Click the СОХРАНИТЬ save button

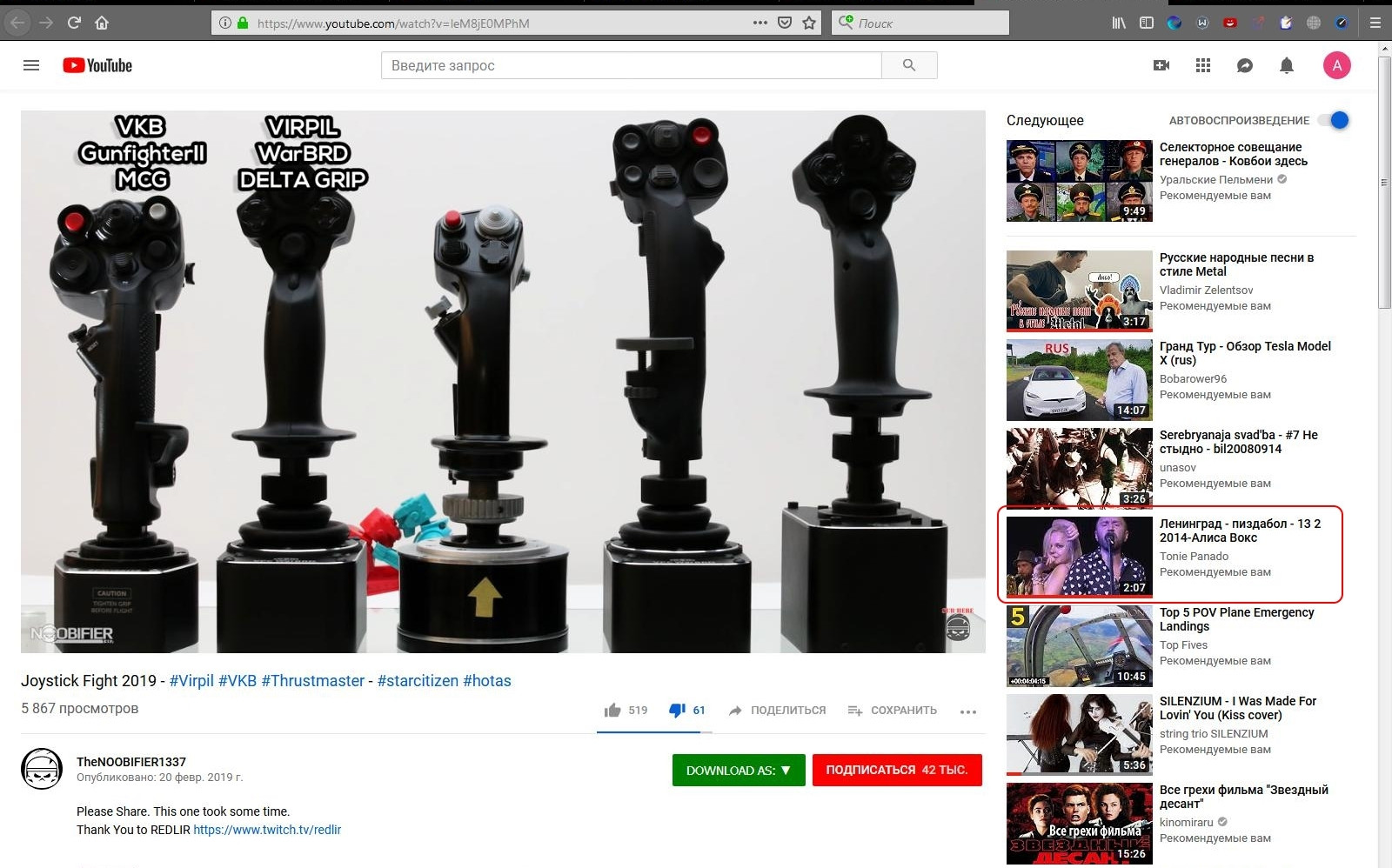(893, 710)
